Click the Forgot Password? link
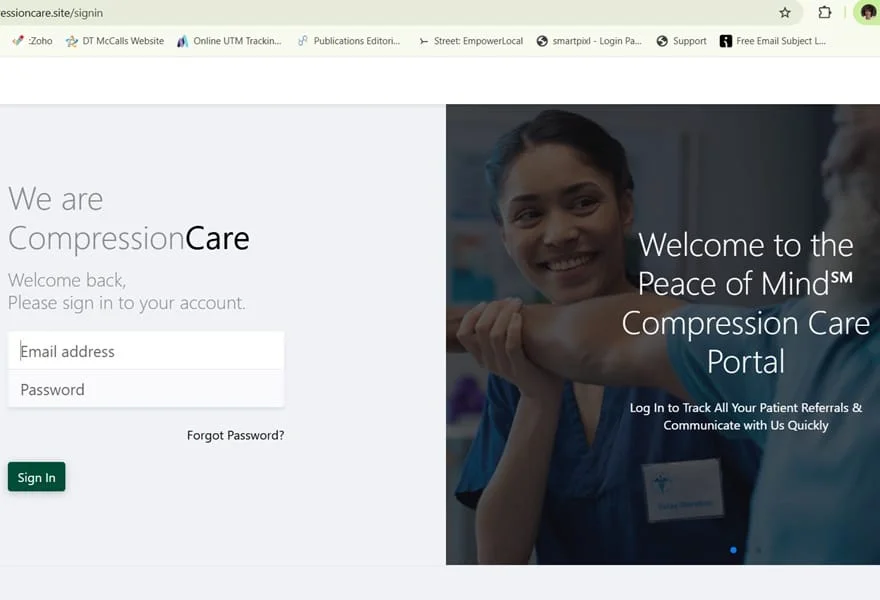Viewport: 880px width, 600px height. tap(236, 435)
